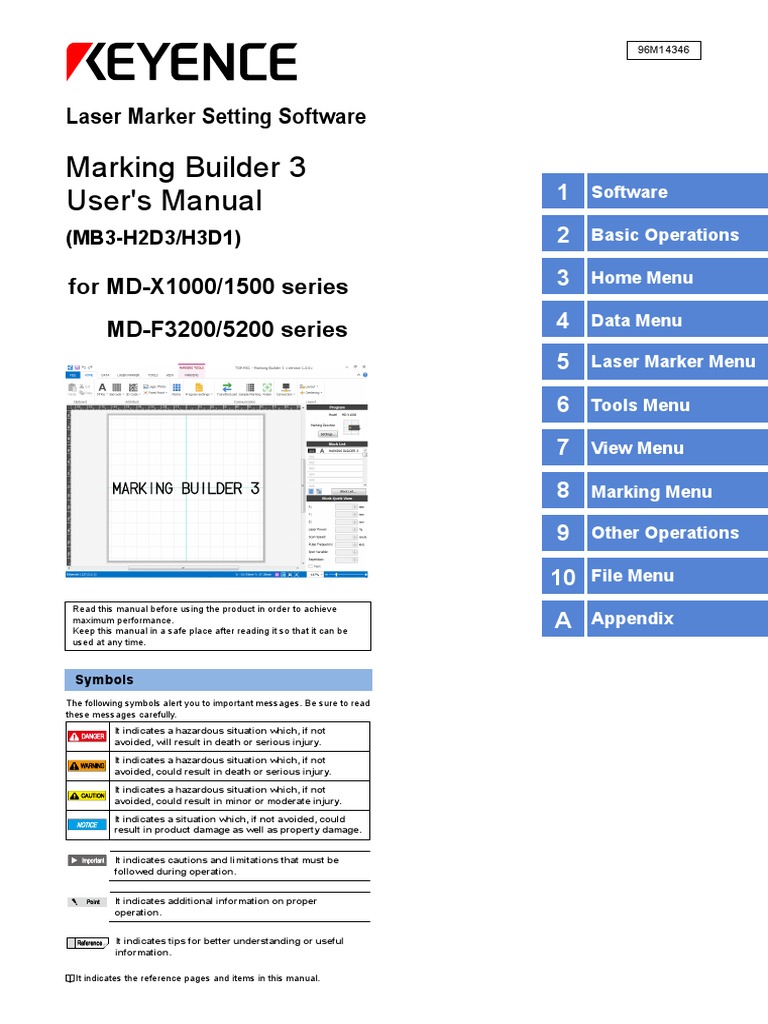768x1024 pixels.
Task: Click the orange WARNING symbol
Action: click(x=88, y=765)
